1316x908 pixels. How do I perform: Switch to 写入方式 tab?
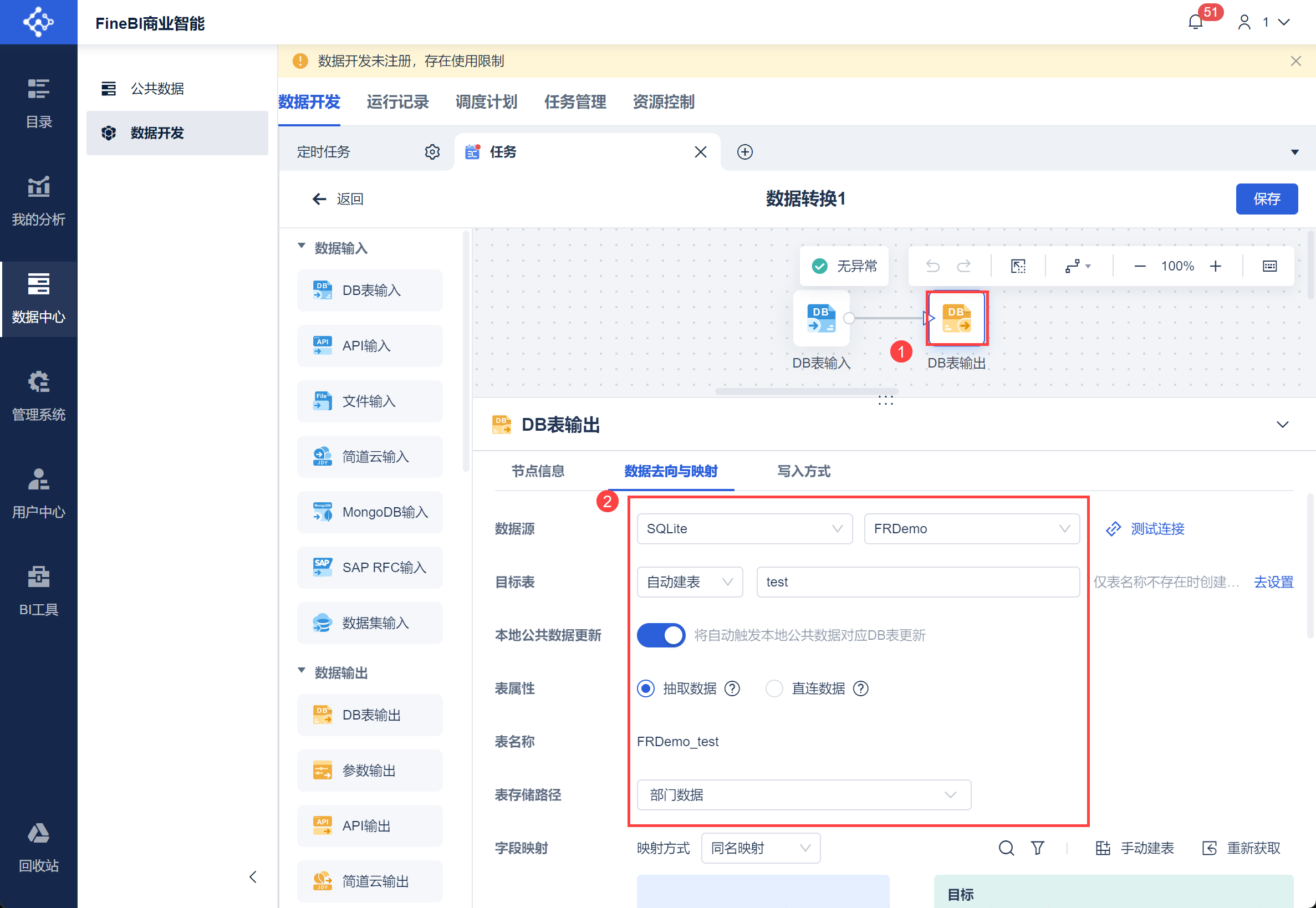pyautogui.click(x=803, y=471)
